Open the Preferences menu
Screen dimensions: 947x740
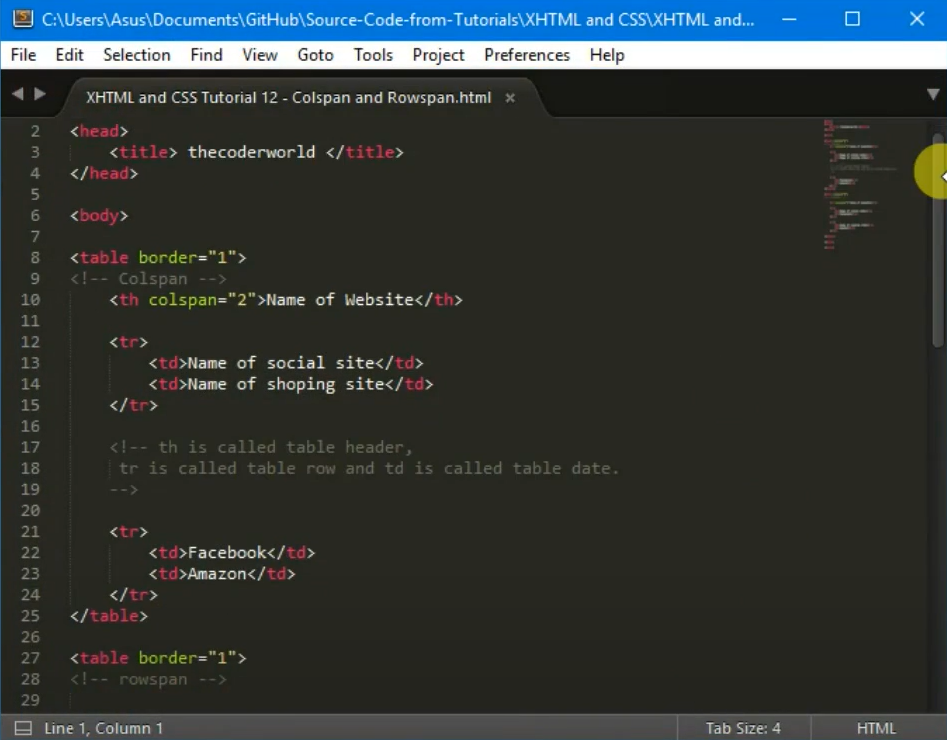[x=526, y=55]
